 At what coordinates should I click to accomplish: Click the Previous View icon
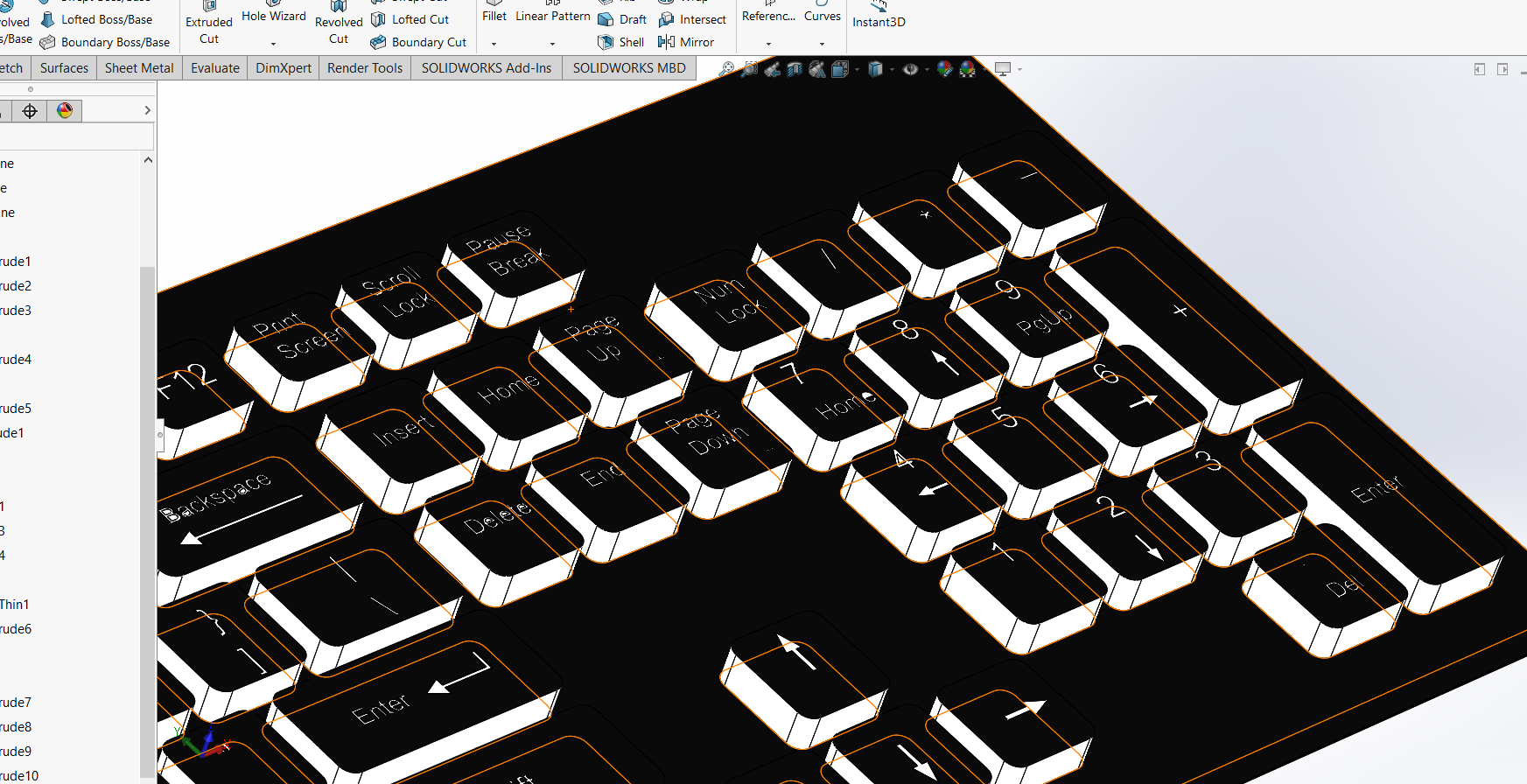(772, 69)
